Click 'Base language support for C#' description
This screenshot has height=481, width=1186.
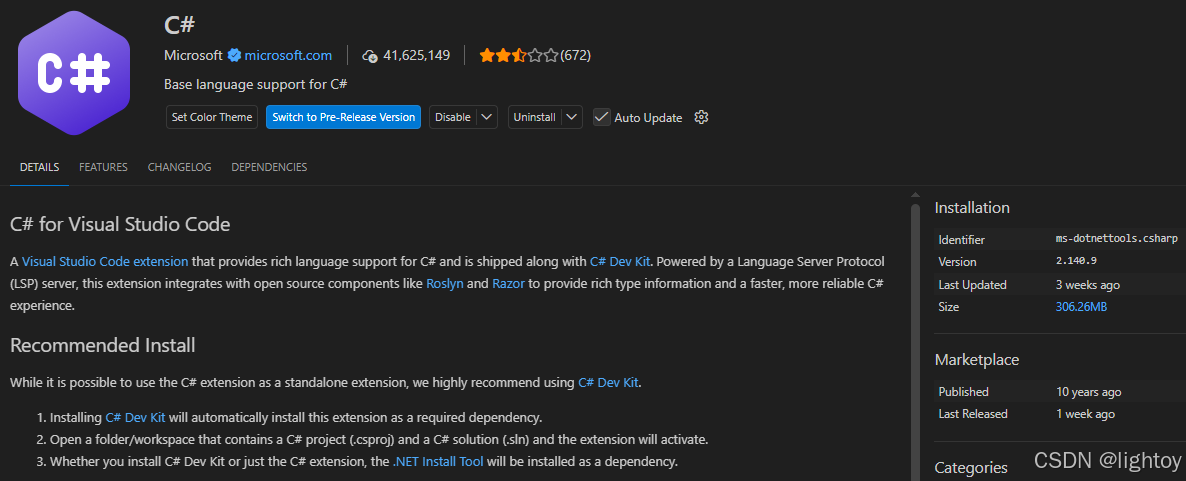[256, 85]
